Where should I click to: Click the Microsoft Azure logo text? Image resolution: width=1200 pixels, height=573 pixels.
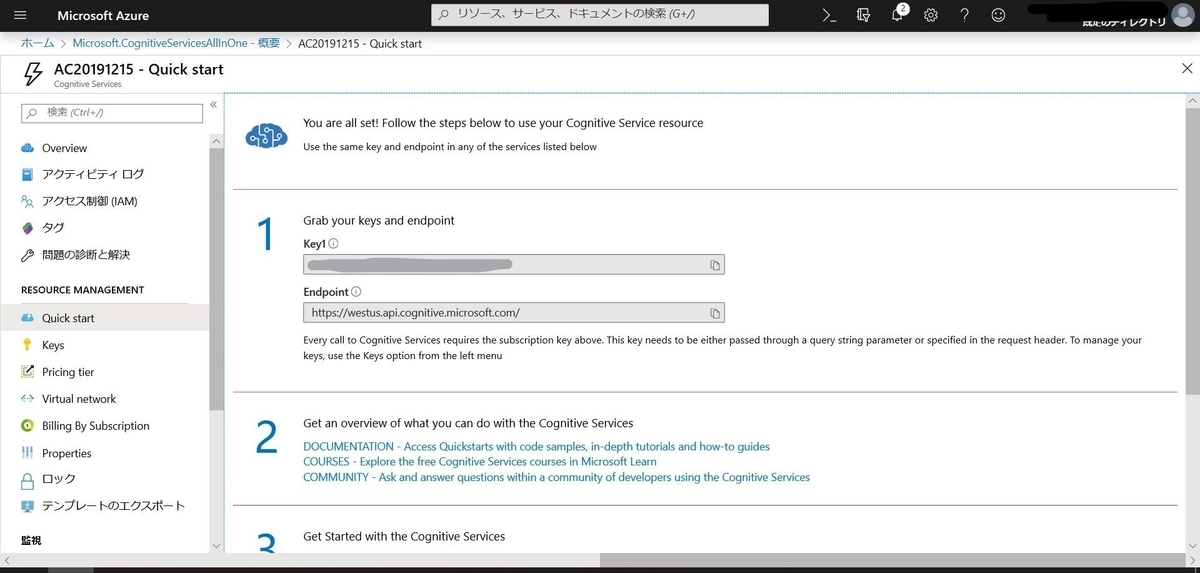103,15
